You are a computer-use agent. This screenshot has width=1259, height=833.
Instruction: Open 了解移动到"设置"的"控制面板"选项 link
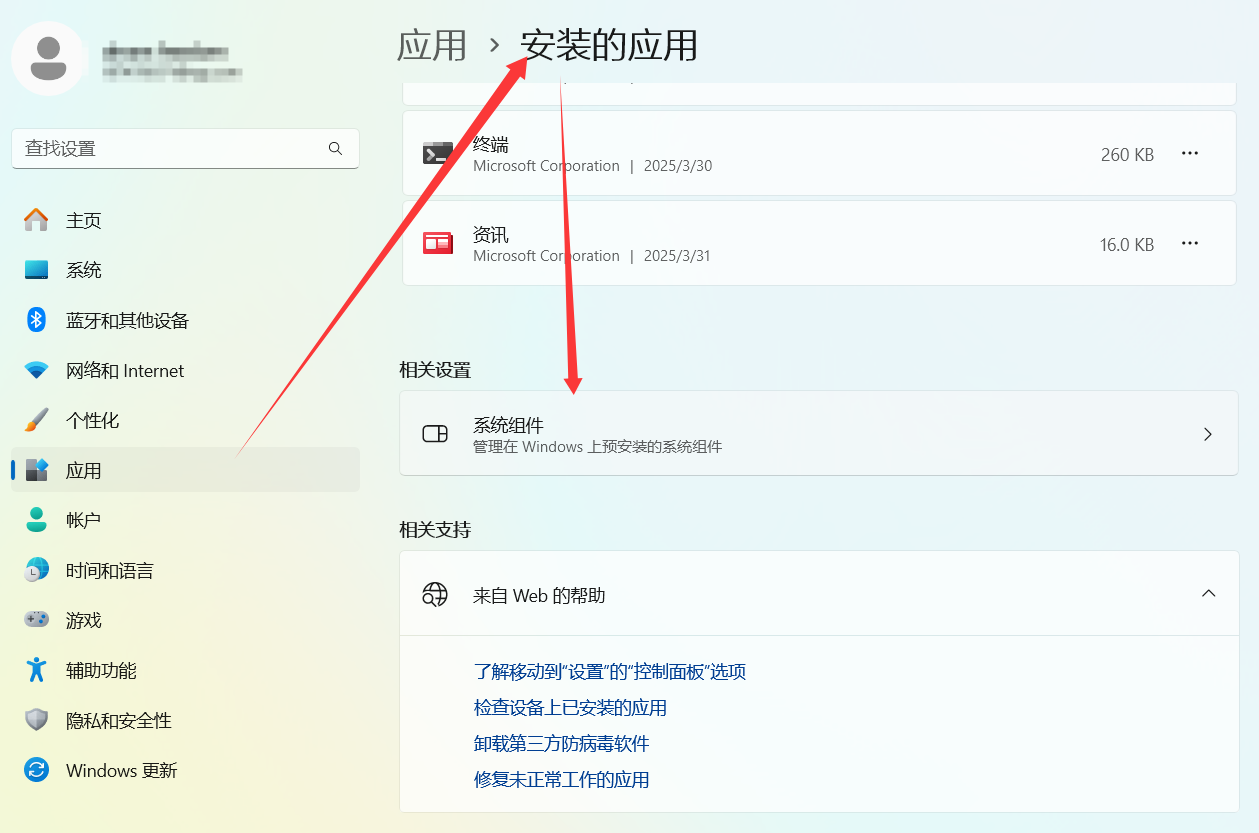(610, 671)
